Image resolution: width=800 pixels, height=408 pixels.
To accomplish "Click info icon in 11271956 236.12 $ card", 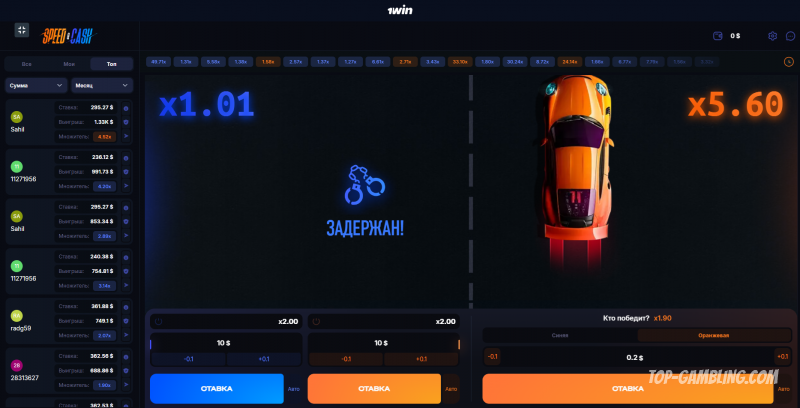I will [126, 158].
